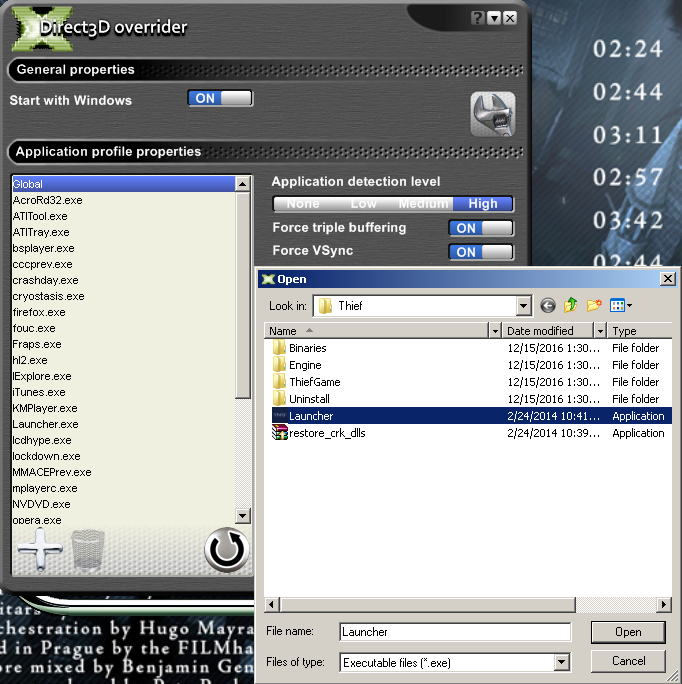Click horizontal scrollbar left arrow in dialog

(272, 605)
